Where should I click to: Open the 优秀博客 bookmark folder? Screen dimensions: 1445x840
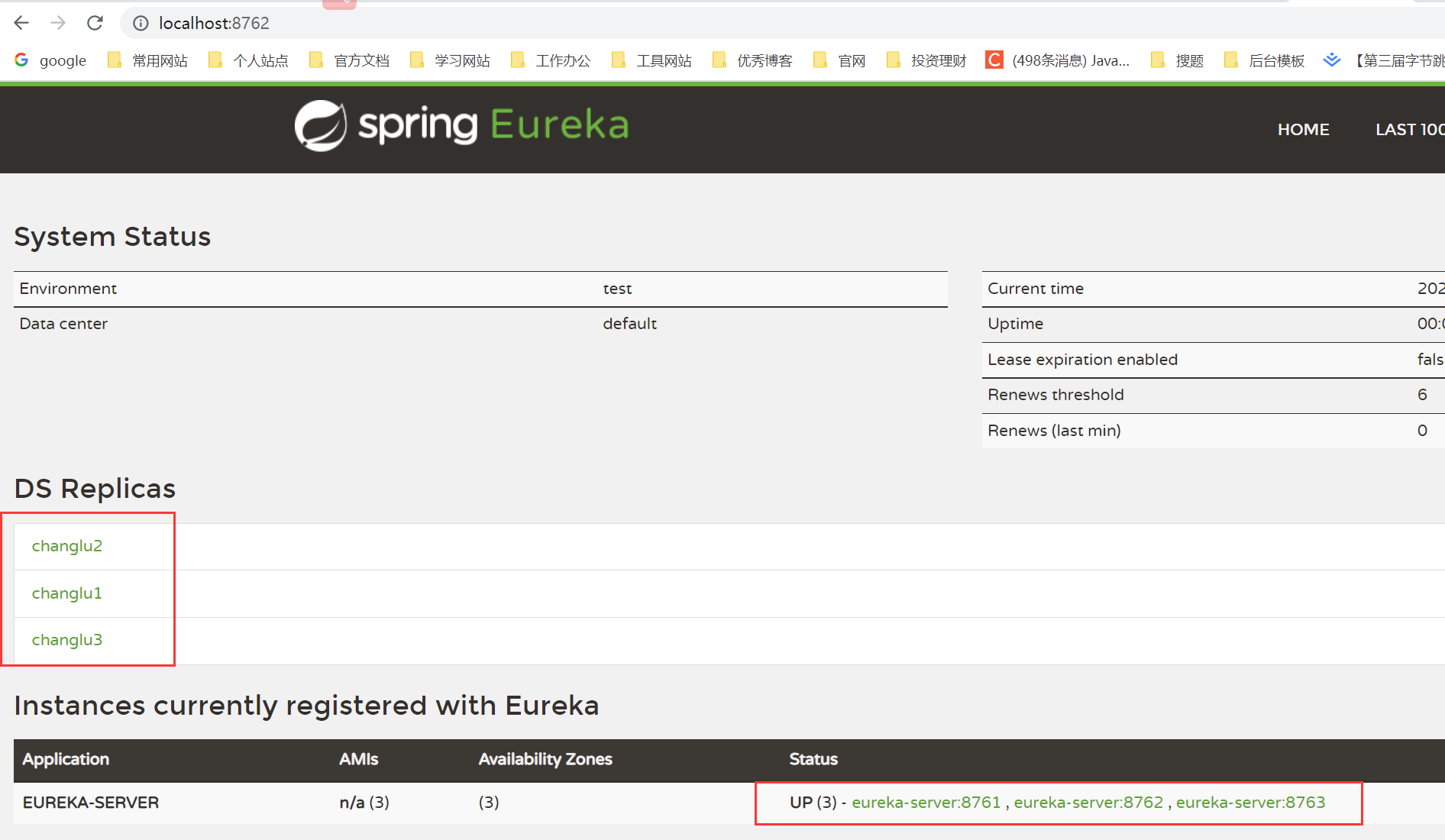pyautogui.click(x=753, y=60)
